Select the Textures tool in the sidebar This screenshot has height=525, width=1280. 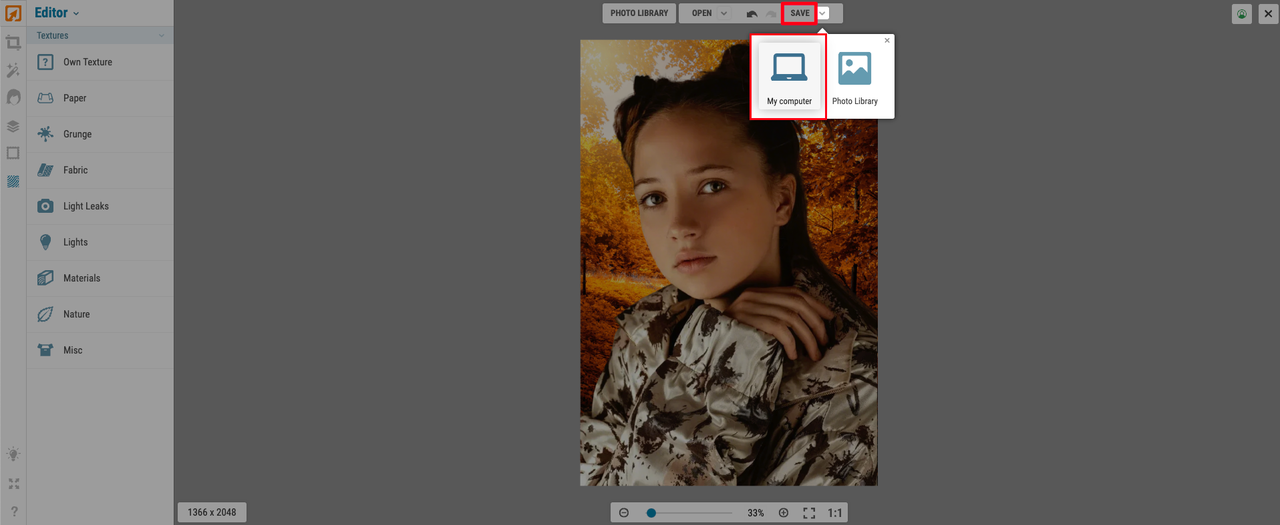click(x=13, y=181)
